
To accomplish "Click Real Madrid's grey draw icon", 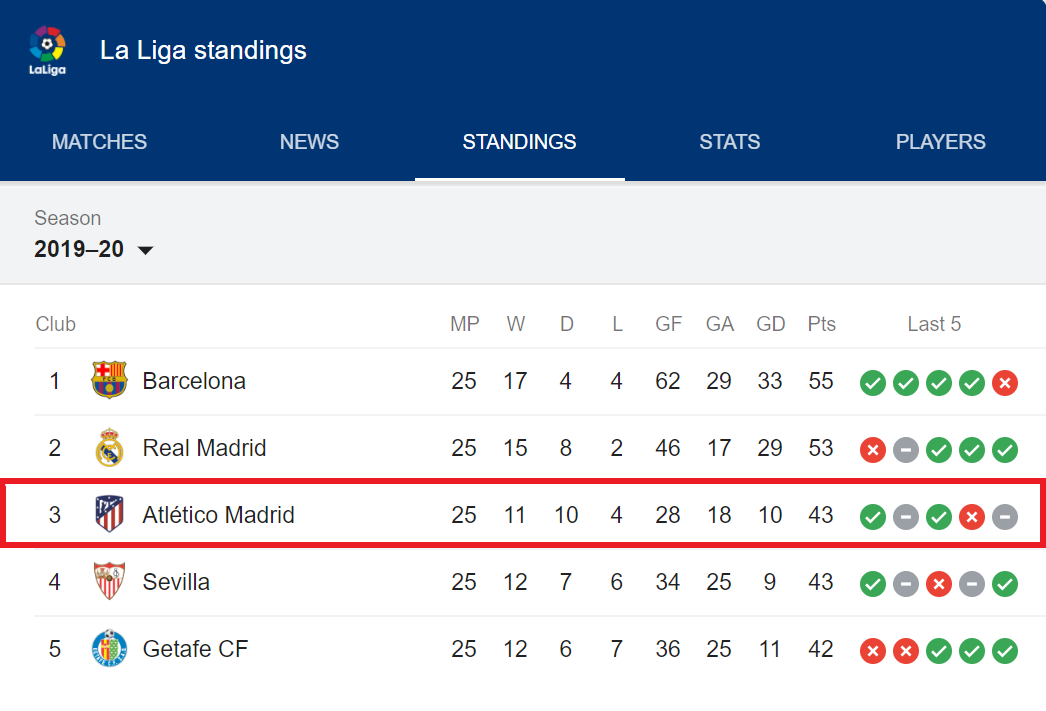I will click(906, 450).
